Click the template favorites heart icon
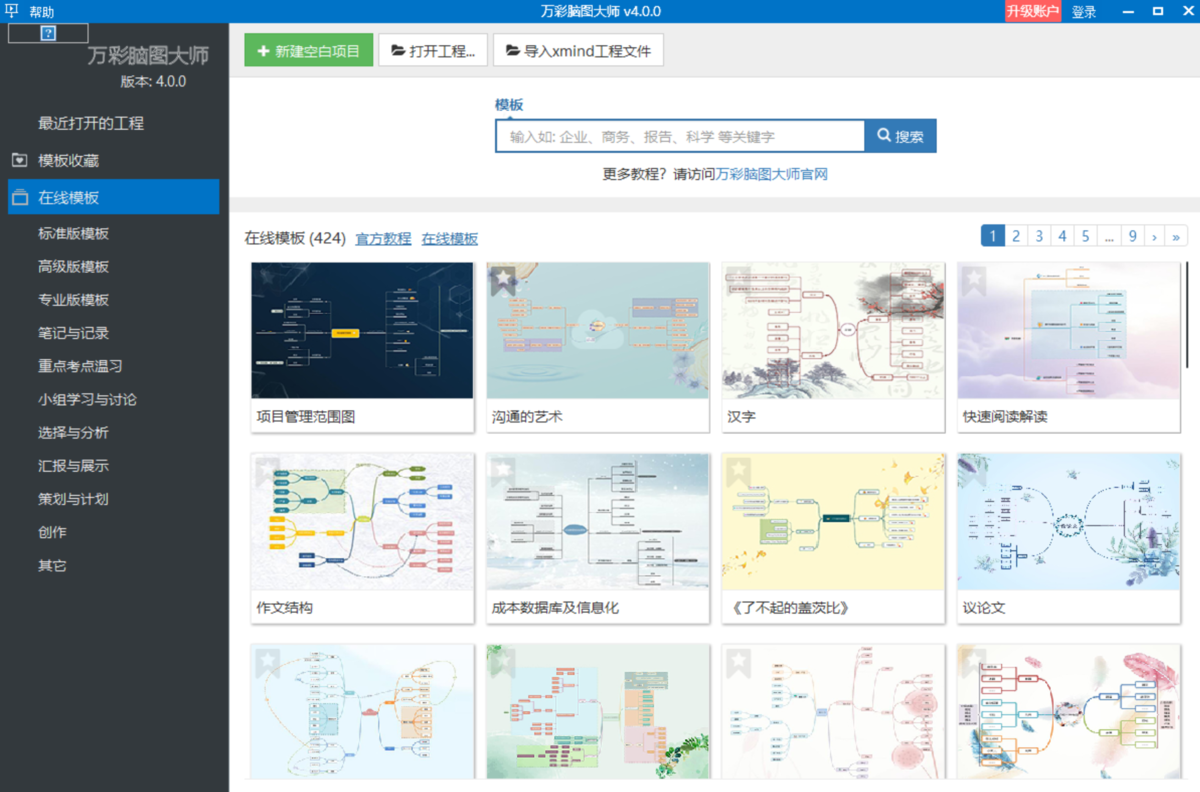Image resolution: width=1200 pixels, height=792 pixels. pos(19,160)
